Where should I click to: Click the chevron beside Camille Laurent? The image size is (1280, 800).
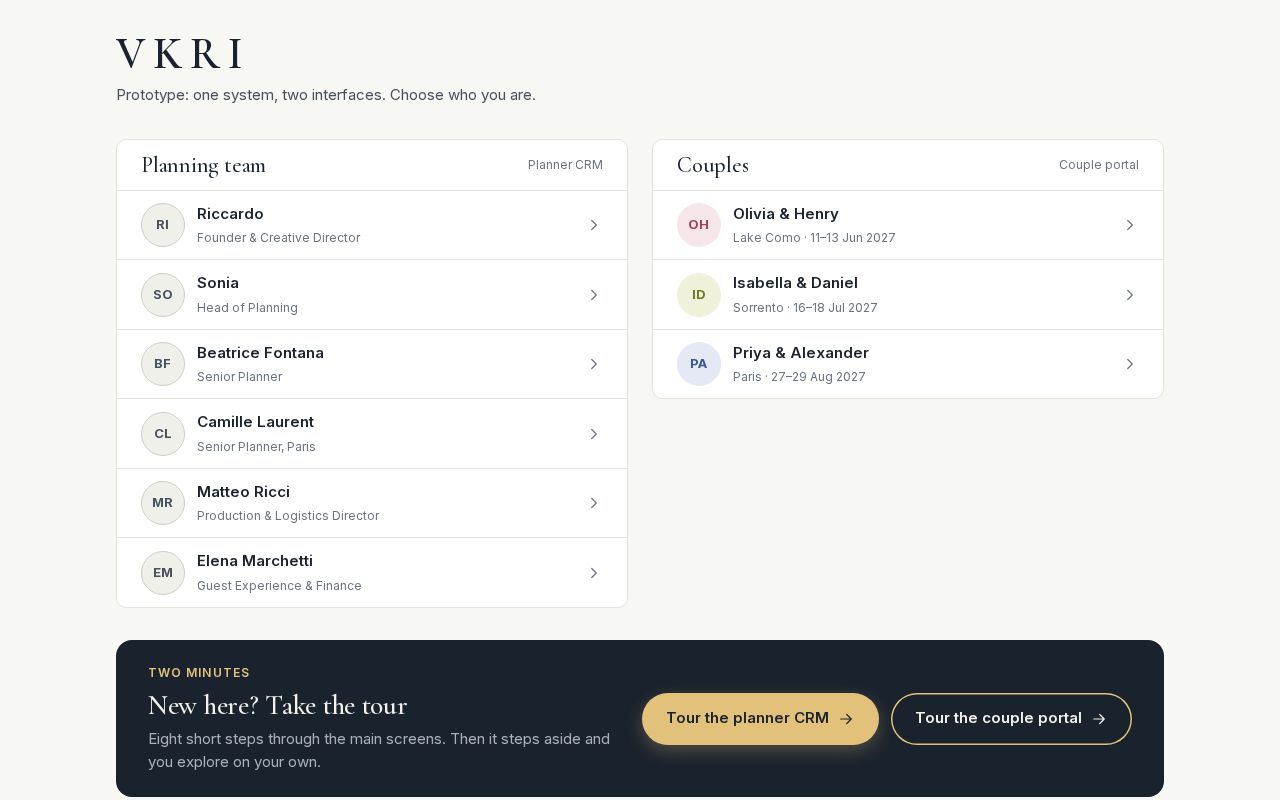pyautogui.click(x=594, y=434)
